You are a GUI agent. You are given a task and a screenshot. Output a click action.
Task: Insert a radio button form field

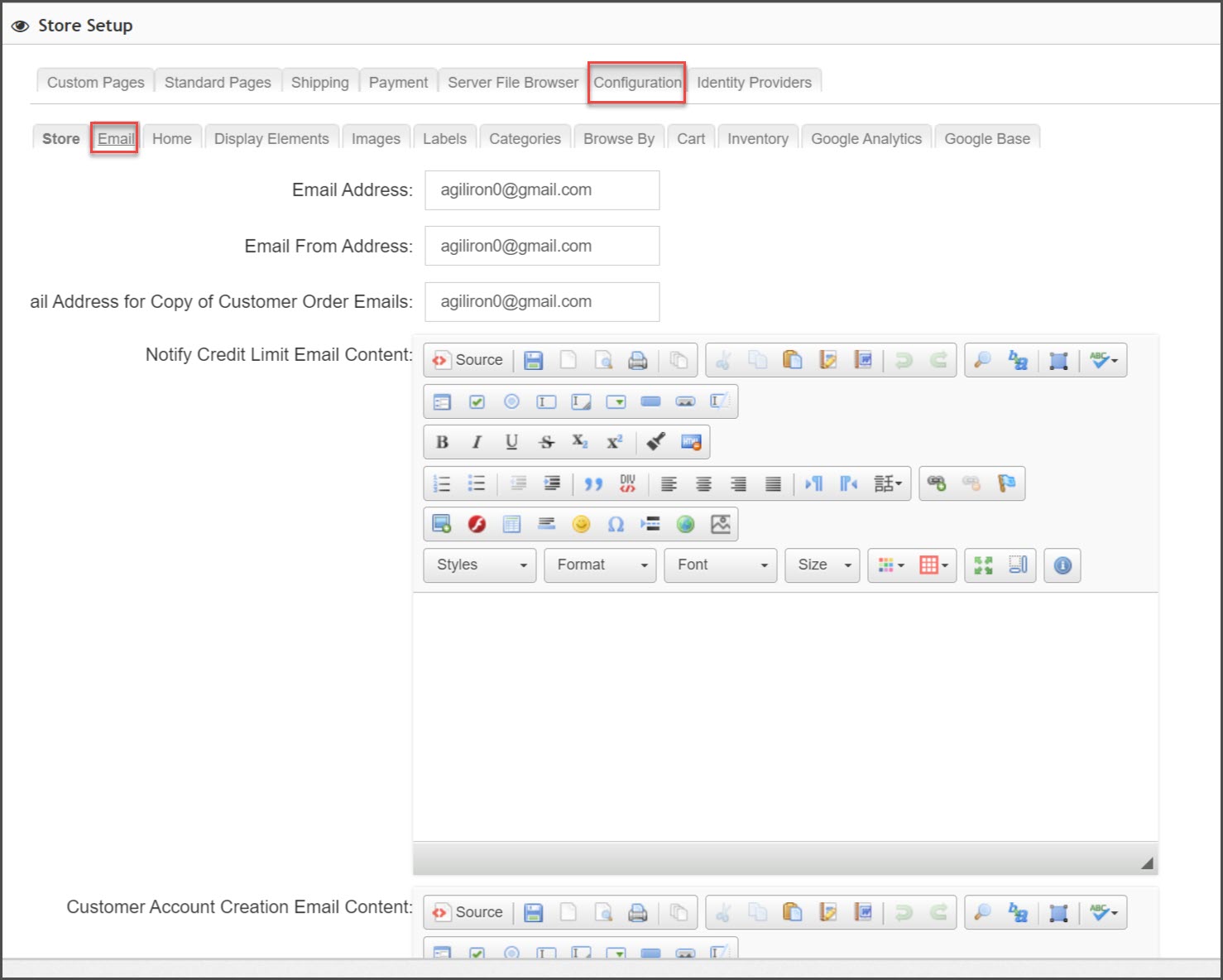tap(511, 401)
